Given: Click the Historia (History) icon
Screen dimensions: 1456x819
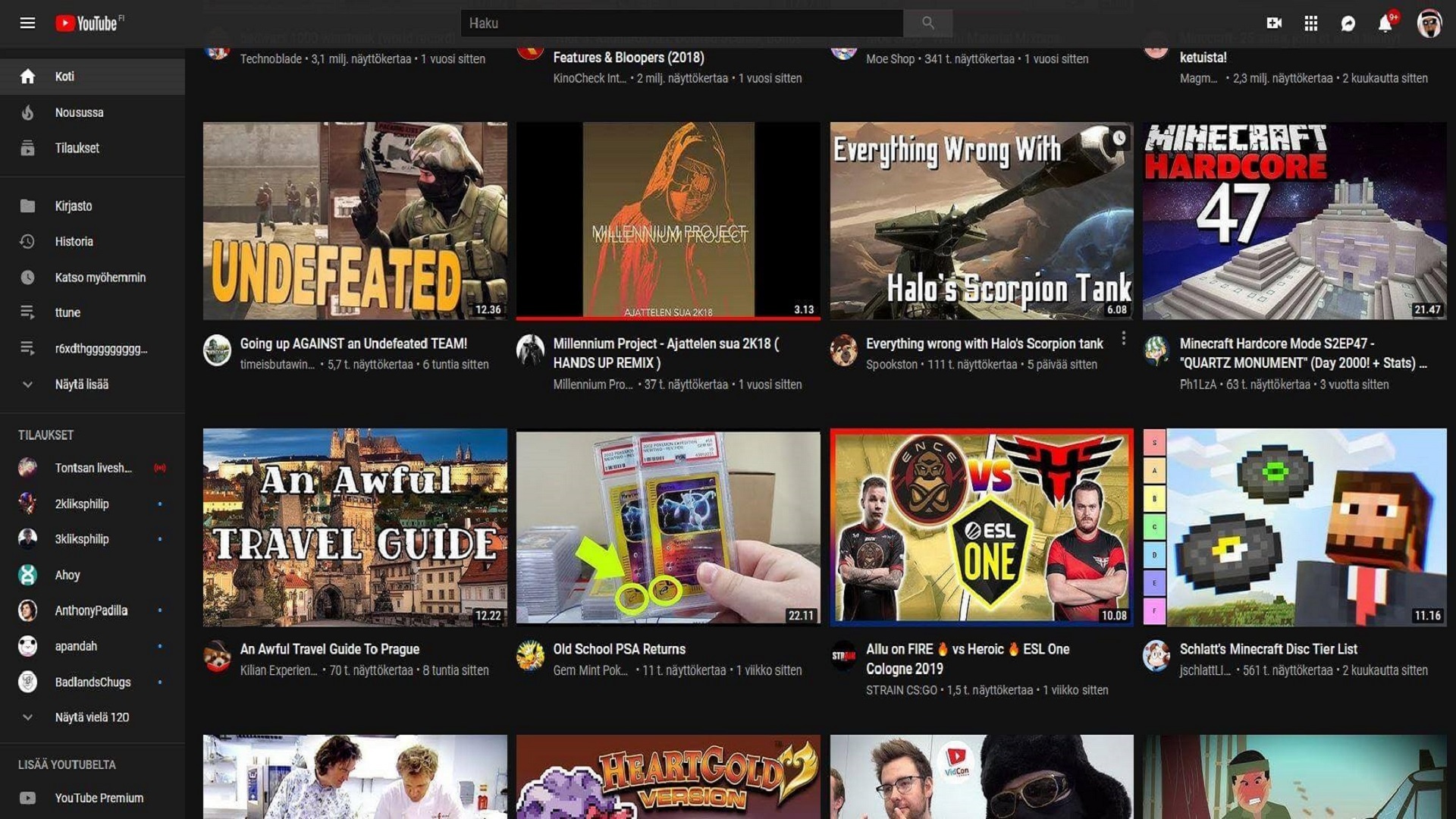Looking at the screenshot, I should 27,241.
